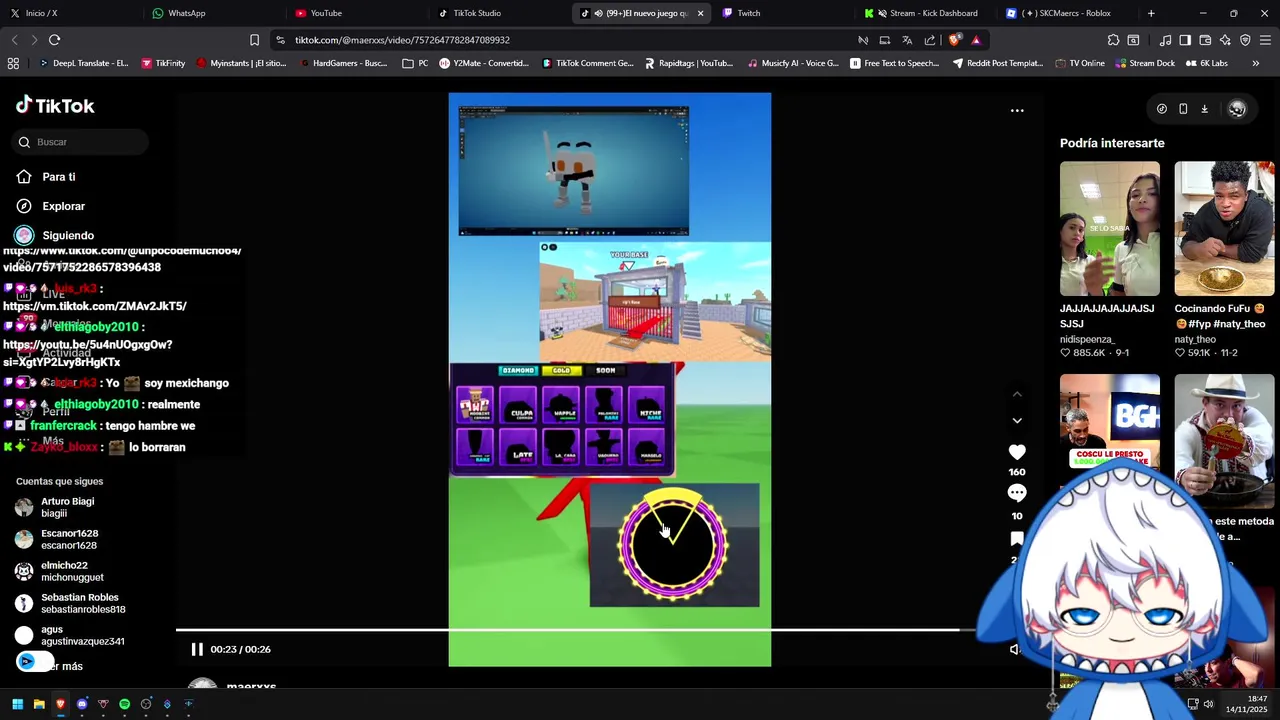The width and height of the screenshot is (1280, 720).
Task: Open the Arturo Biagi followed account
Action: pyautogui.click(x=68, y=507)
